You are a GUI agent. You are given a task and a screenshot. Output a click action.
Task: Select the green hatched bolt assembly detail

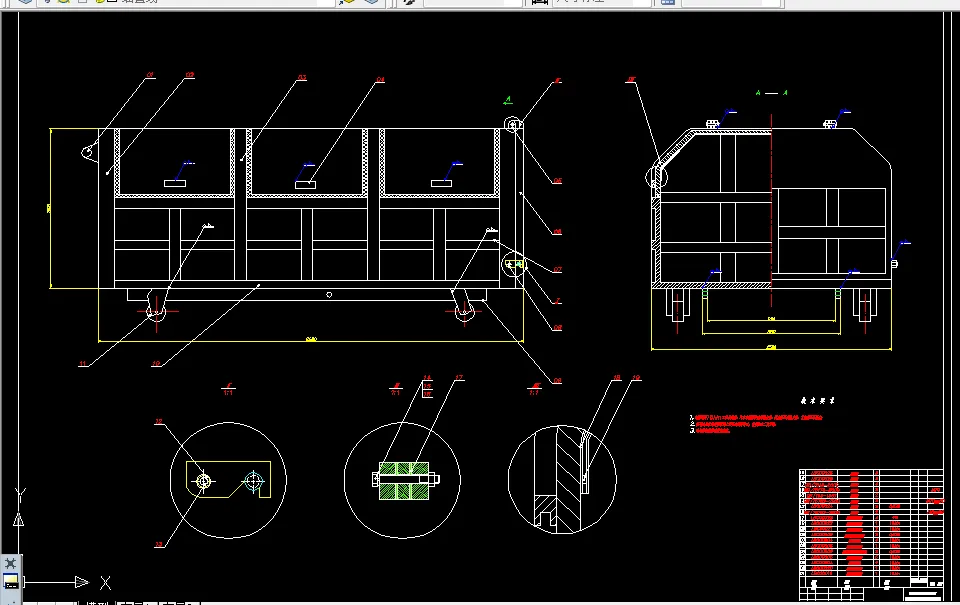[404, 481]
